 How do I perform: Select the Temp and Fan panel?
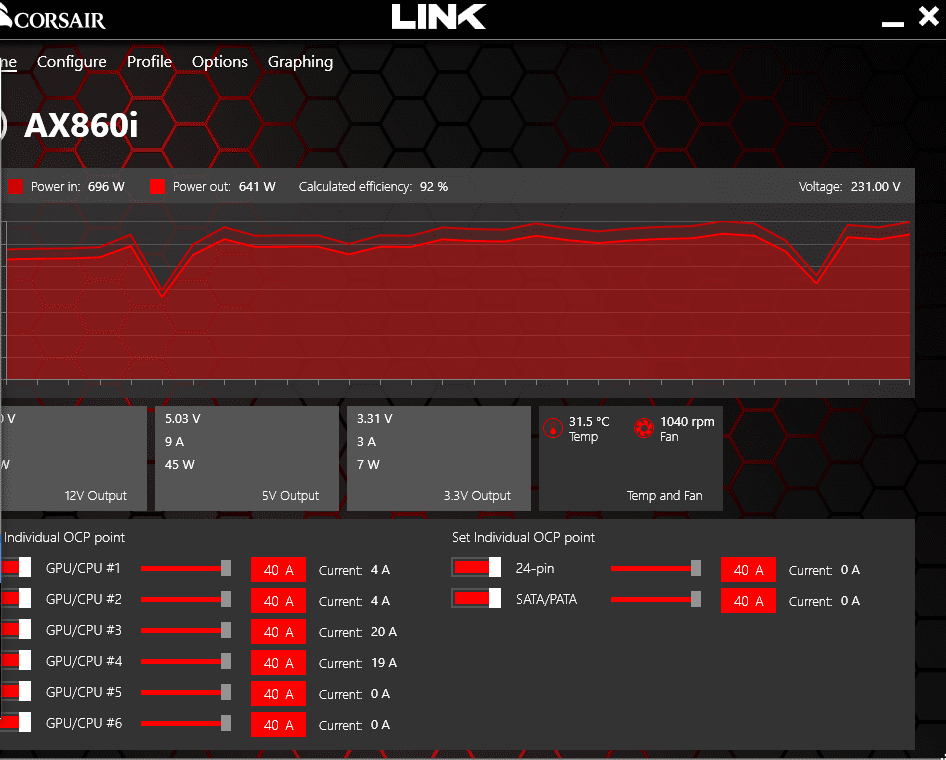point(630,458)
